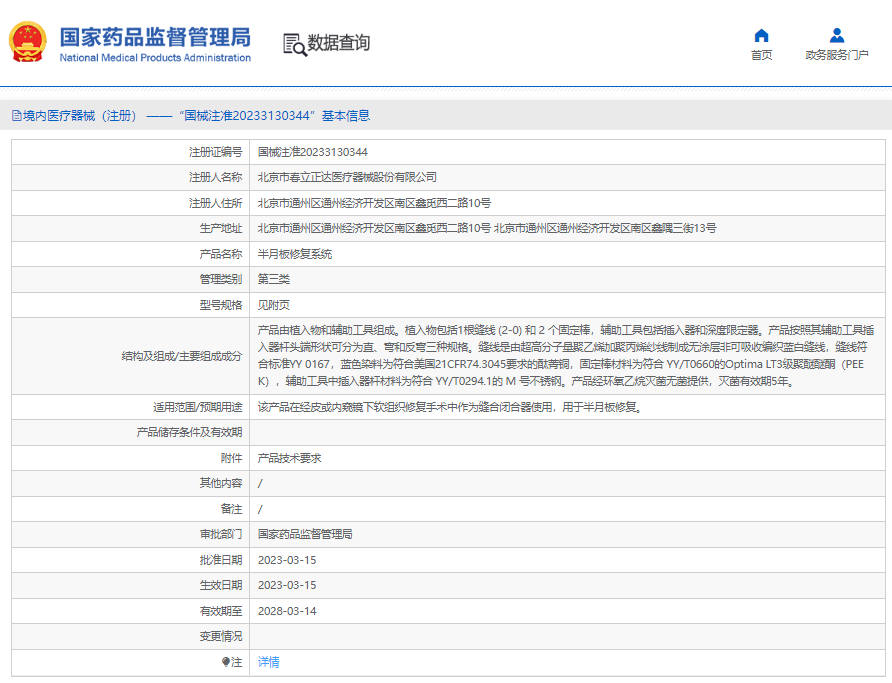
Task: Click the 其他内容 row label
Action: pos(221,483)
